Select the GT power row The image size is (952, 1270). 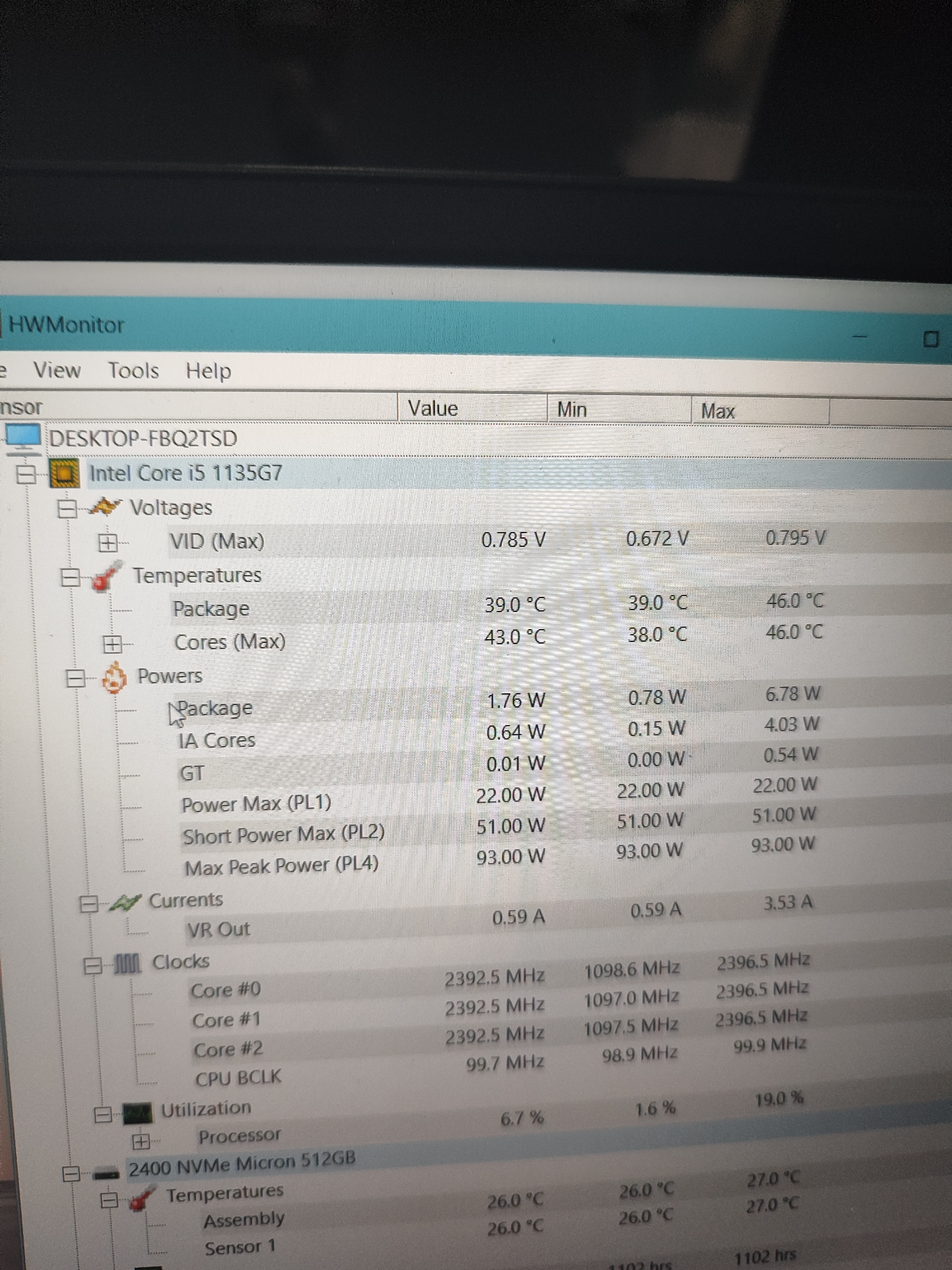(192, 773)
